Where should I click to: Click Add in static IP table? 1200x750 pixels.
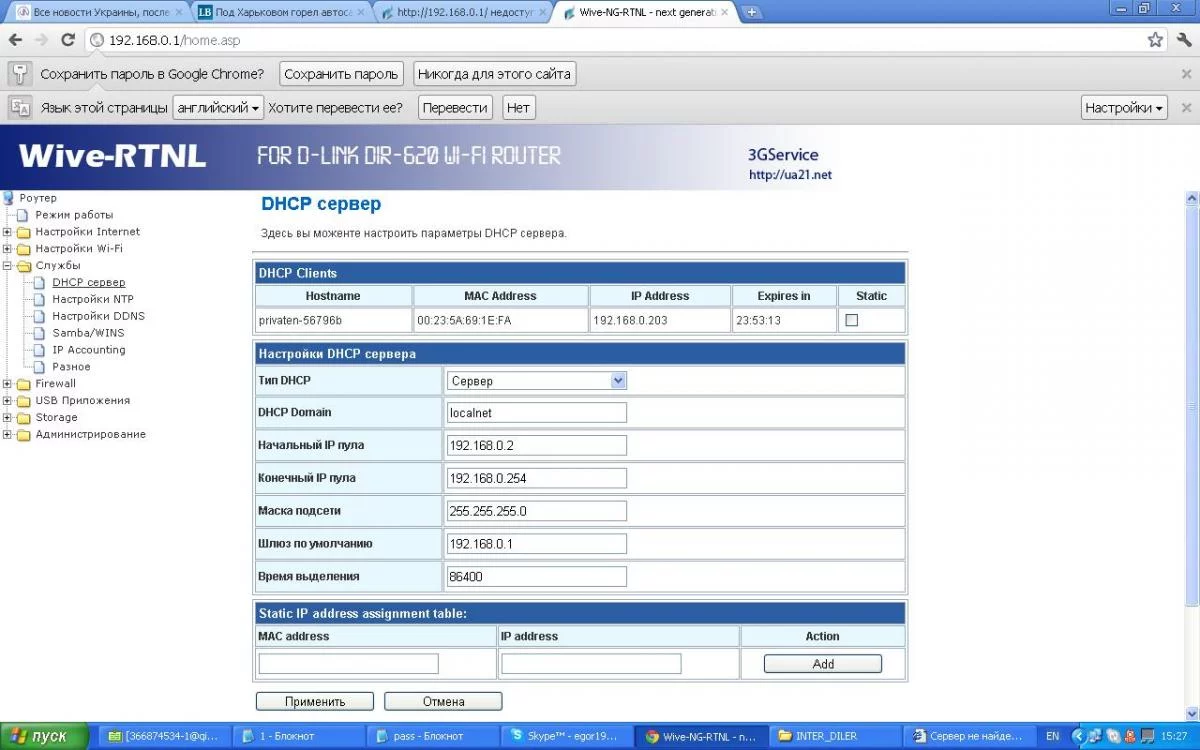tap(823, 664)
